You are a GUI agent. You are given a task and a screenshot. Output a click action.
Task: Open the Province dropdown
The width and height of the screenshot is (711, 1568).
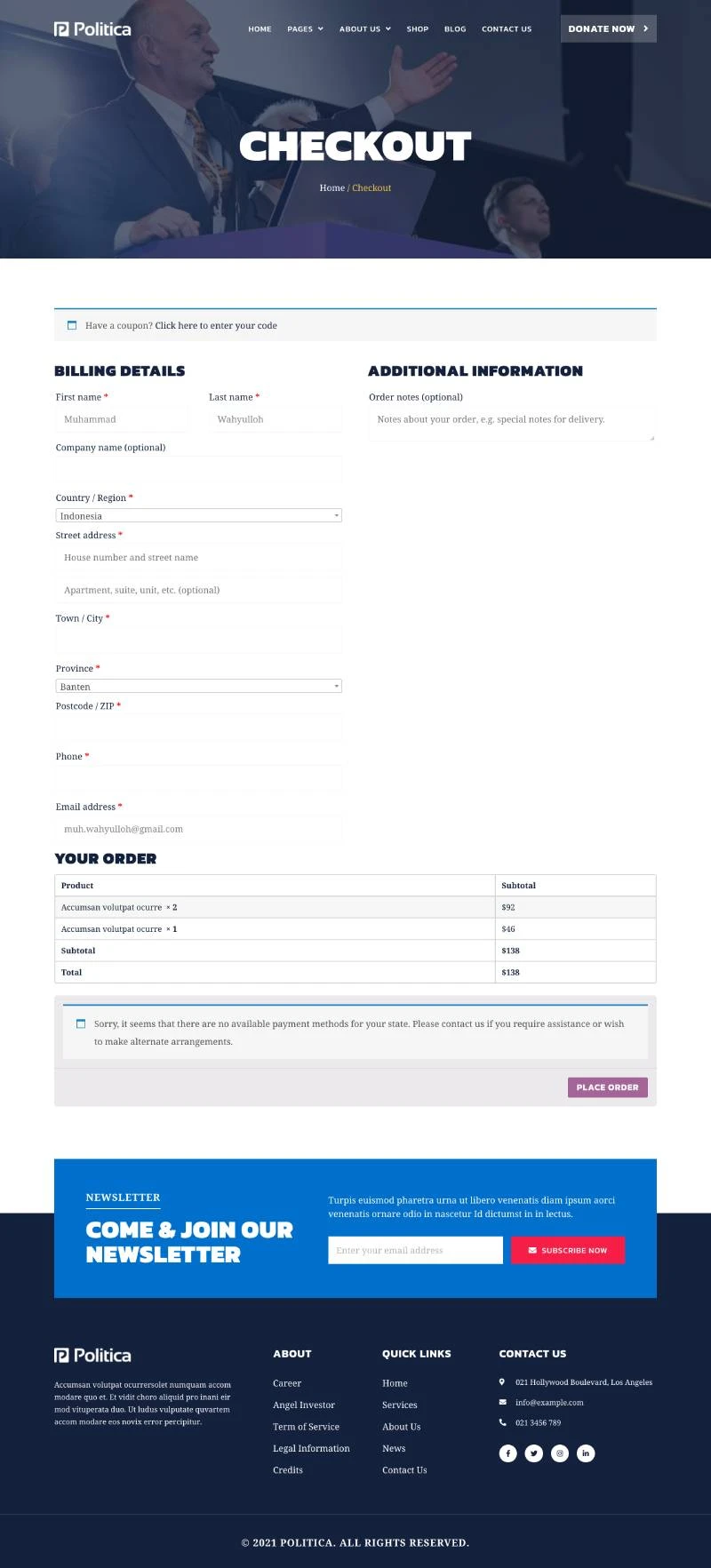coord(198,686)
